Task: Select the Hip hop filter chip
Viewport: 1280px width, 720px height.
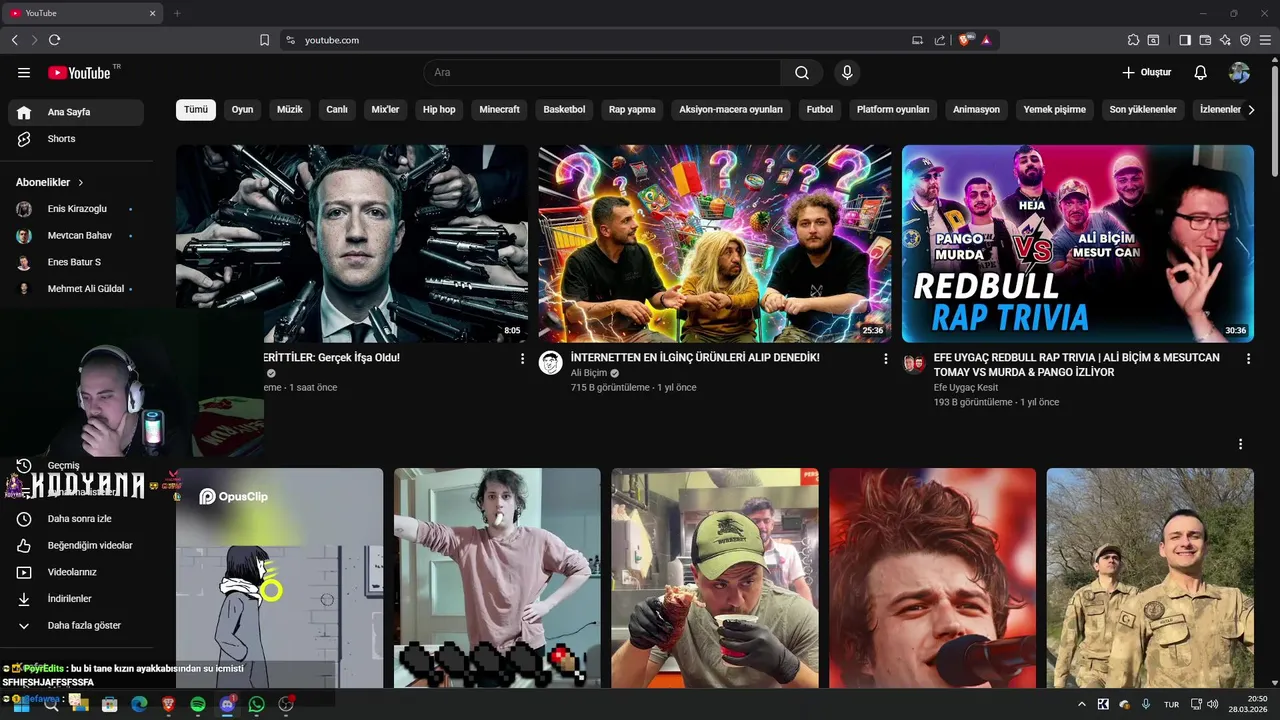Action: (439, 110)
